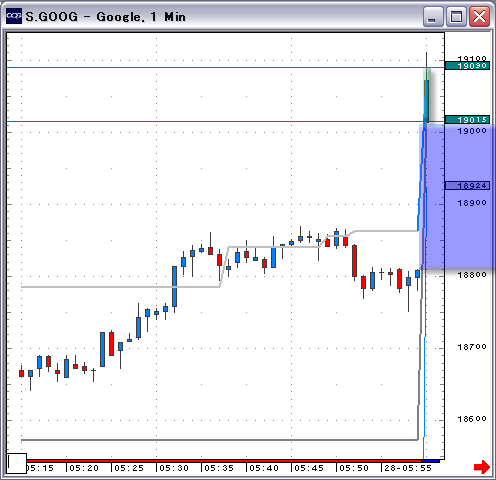Click the 28-05:55 time axis label
The height and width of the screenshot is (480, 496).
(x=408, y=468)
